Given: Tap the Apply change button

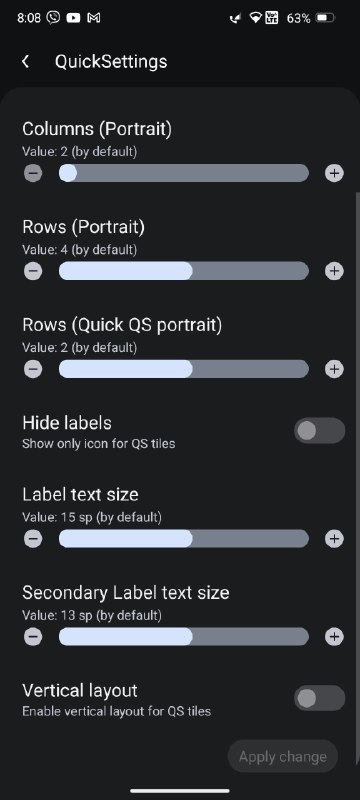Looking at the screenshot, I should click(x=282, y=757).
